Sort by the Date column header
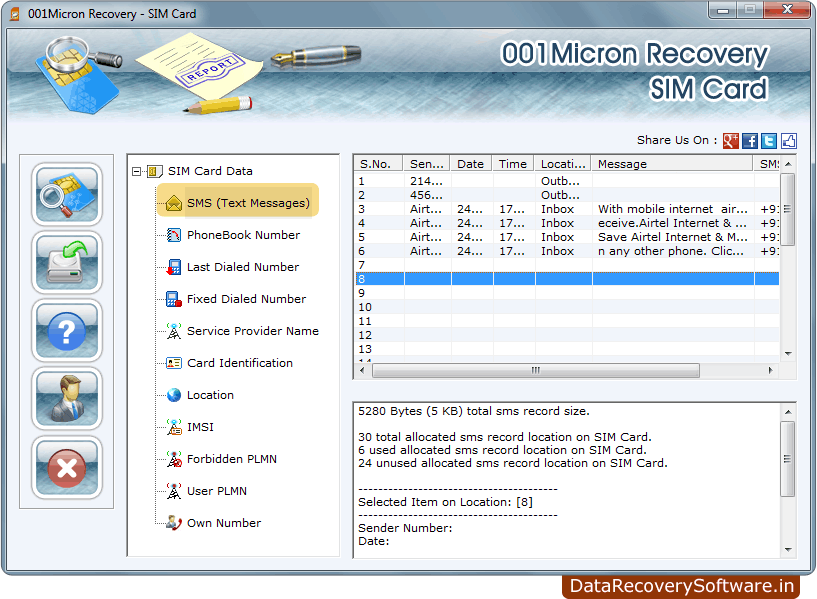 (472, 164)
